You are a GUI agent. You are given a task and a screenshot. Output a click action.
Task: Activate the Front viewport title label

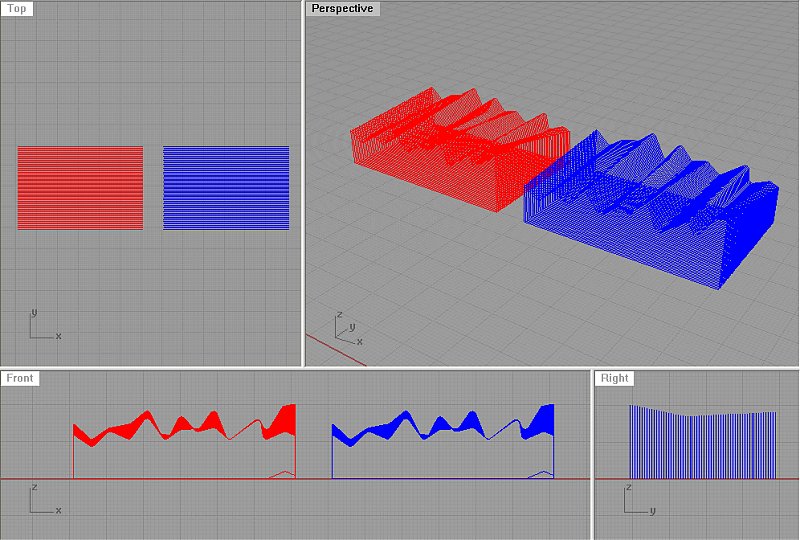(x=20, y=378)
